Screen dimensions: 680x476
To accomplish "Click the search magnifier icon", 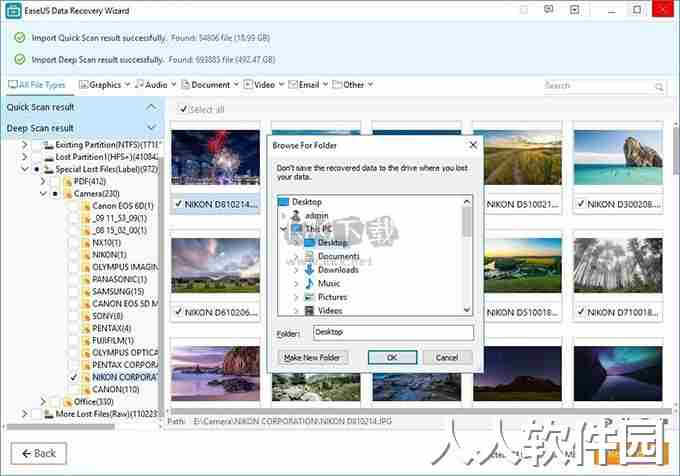I will tap(659, 87).
